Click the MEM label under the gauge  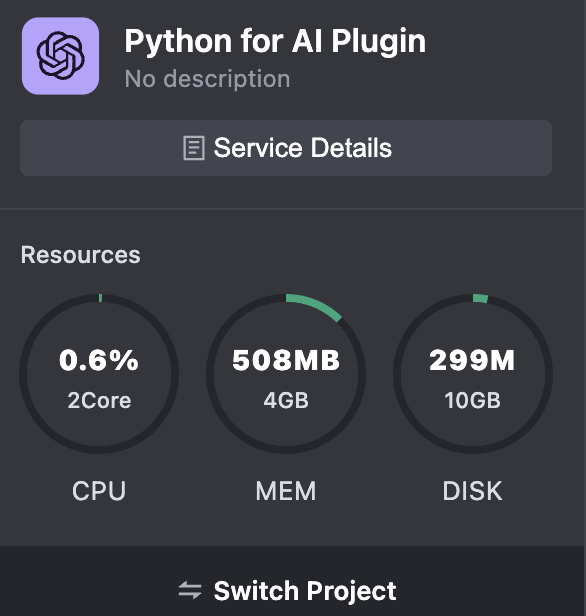(x=286, y=491)
